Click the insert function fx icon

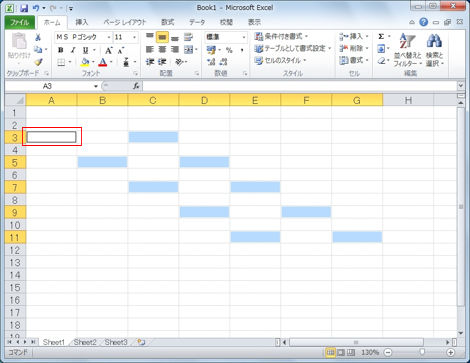coord(136,86)
